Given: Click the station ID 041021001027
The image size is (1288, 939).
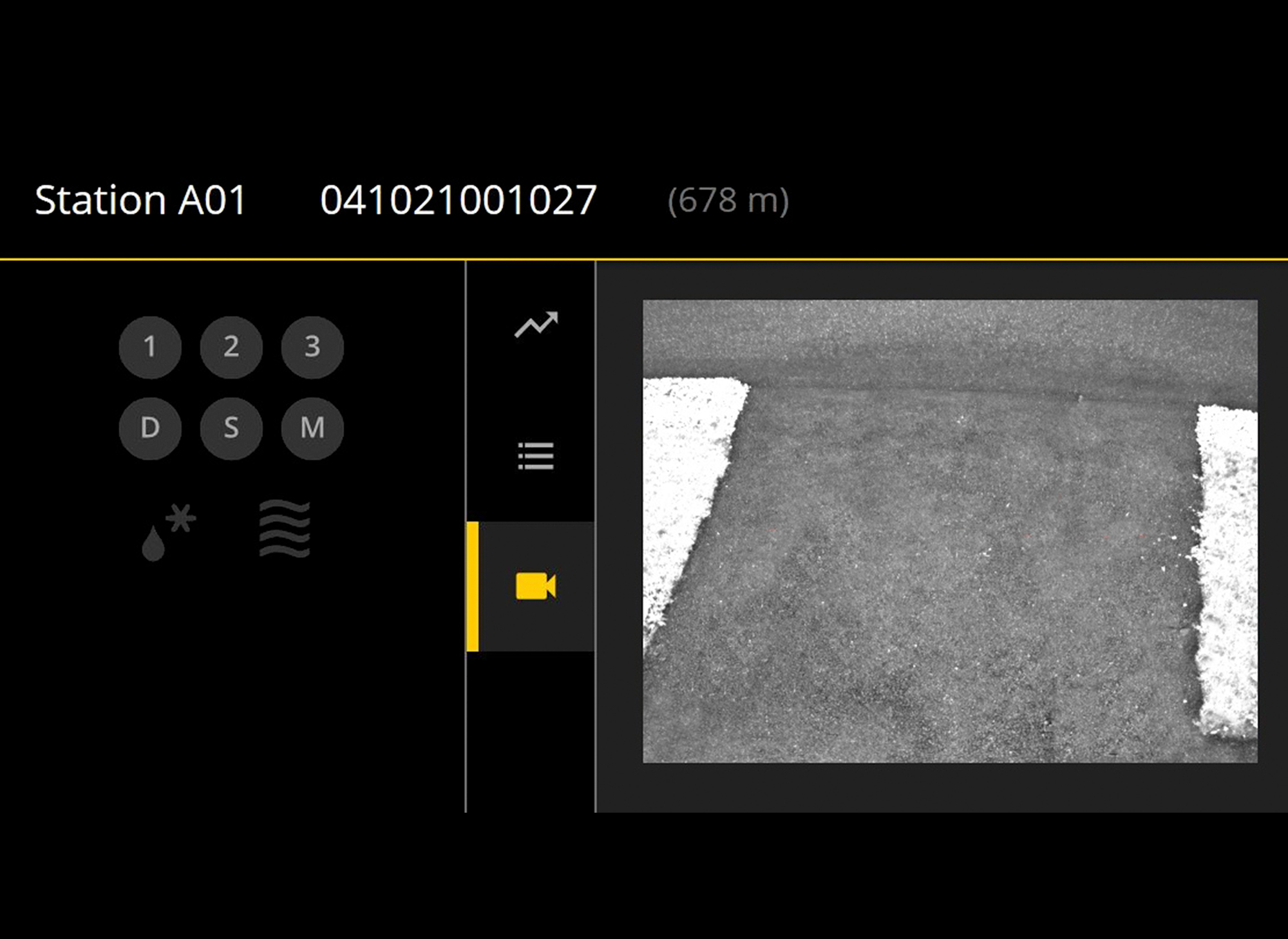Looking at the screenshot, I should coord(459,200).
